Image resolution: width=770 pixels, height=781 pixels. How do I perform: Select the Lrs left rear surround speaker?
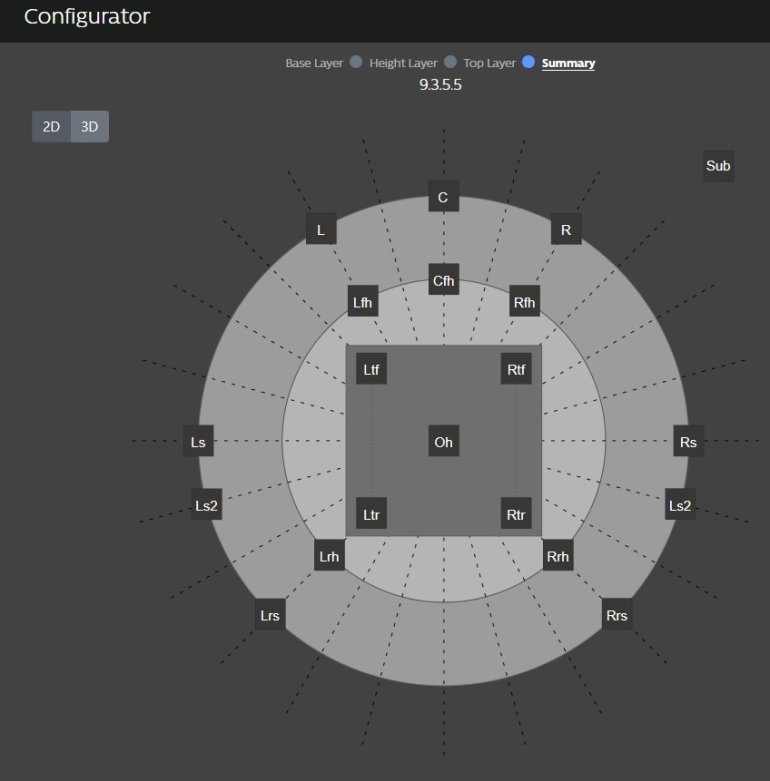pyautogui.click(x=269, y=615)
